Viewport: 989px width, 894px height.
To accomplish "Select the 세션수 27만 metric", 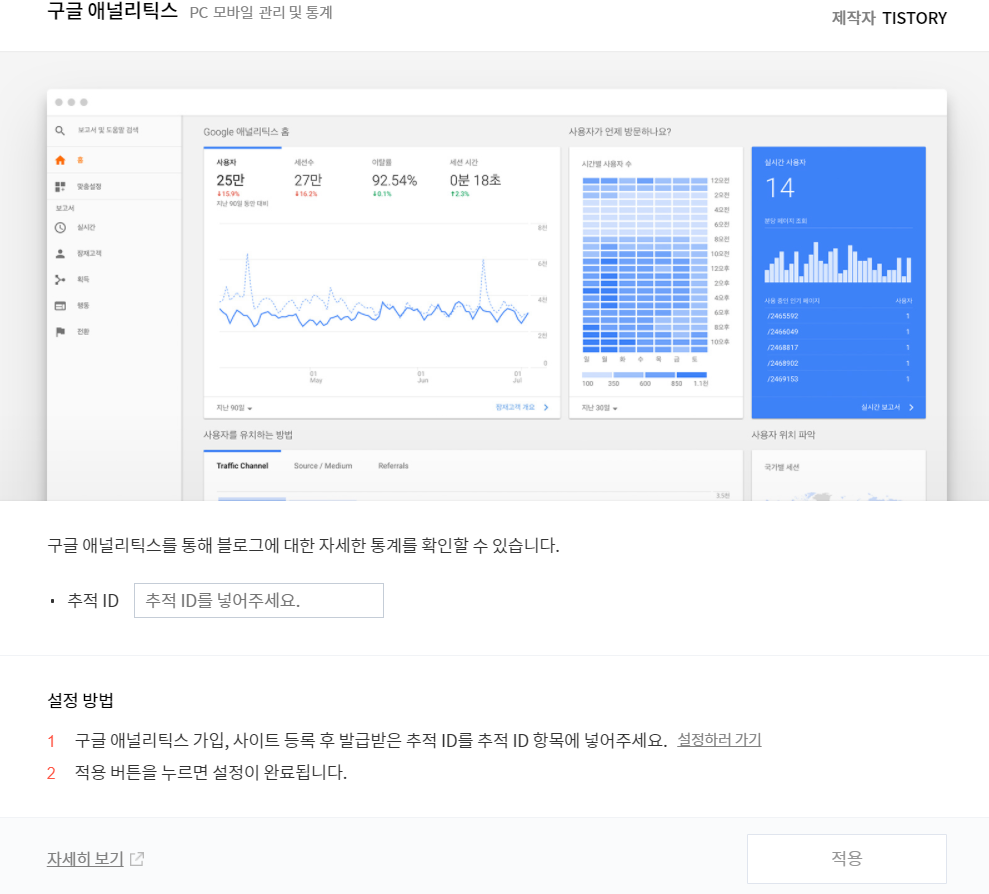I will pyautogui.click(x=308, y=179).
